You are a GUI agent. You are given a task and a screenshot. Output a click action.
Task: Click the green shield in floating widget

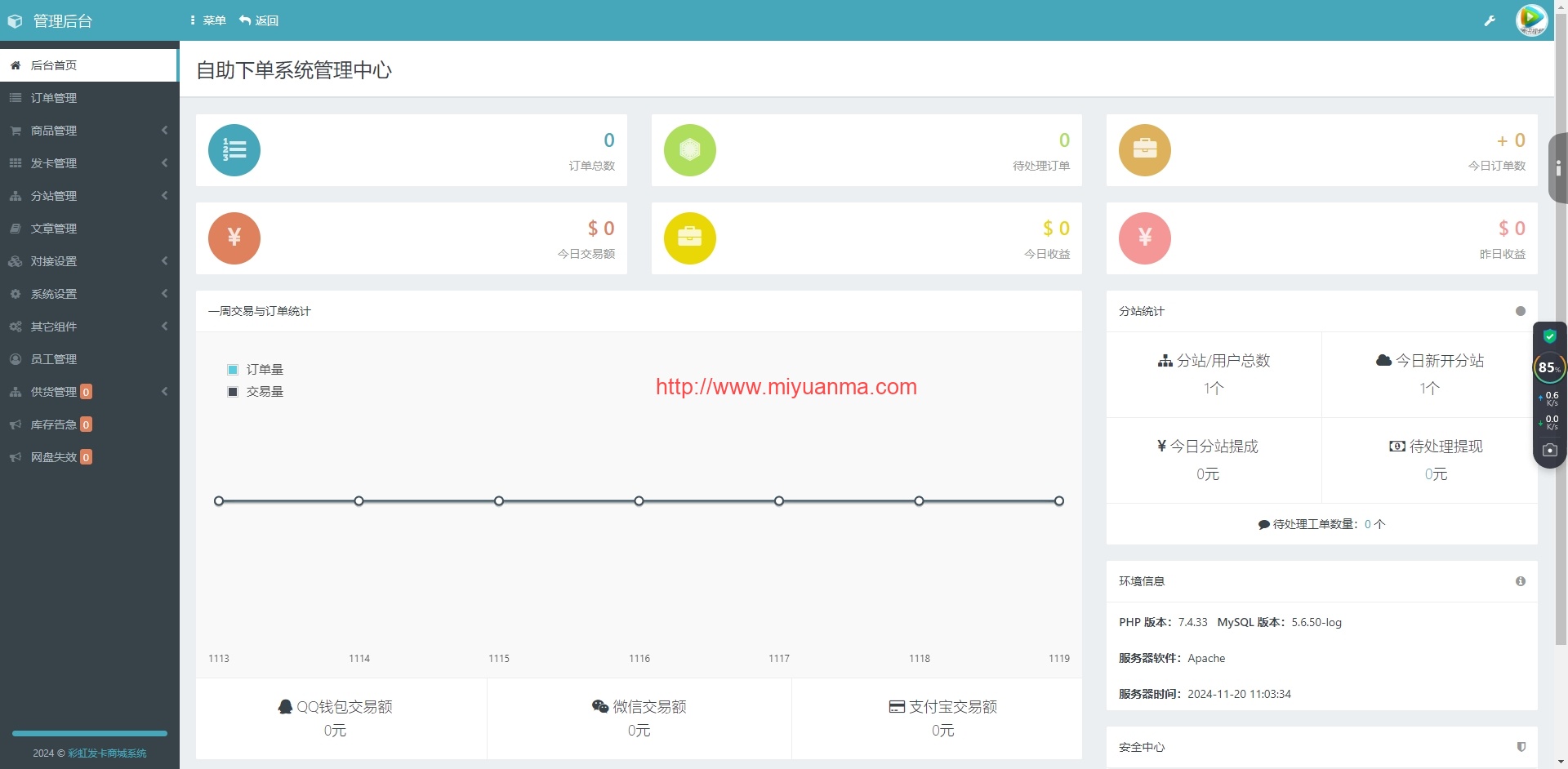1549,336
